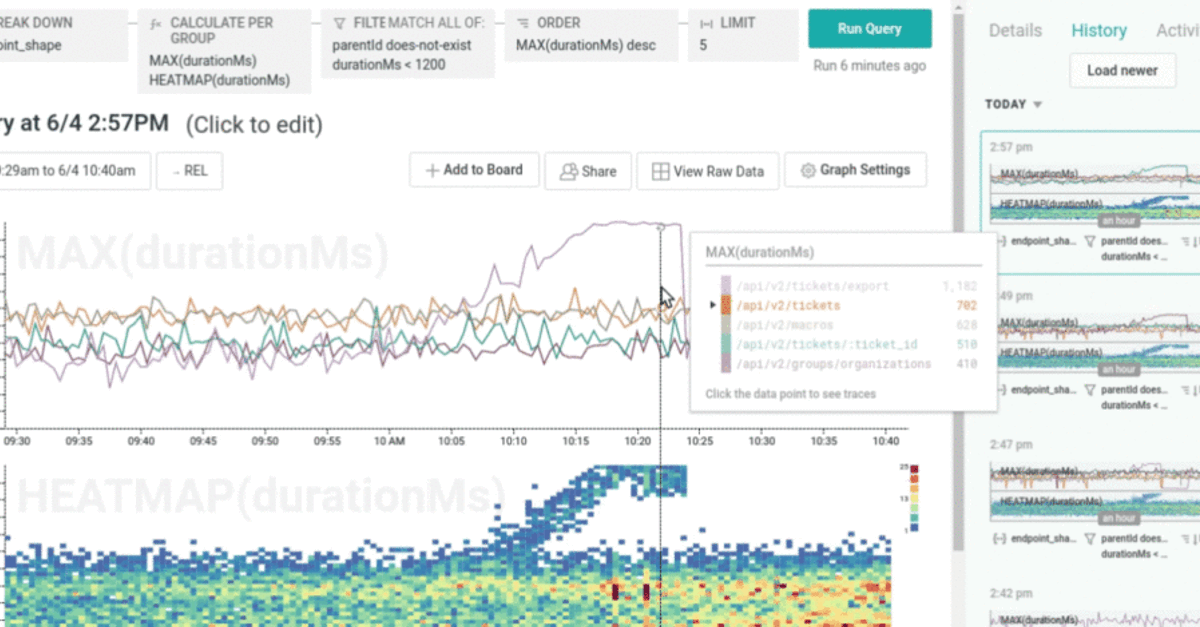
Task: Click the filter funnel icon in query builder
Action: (x=340, y=22)
